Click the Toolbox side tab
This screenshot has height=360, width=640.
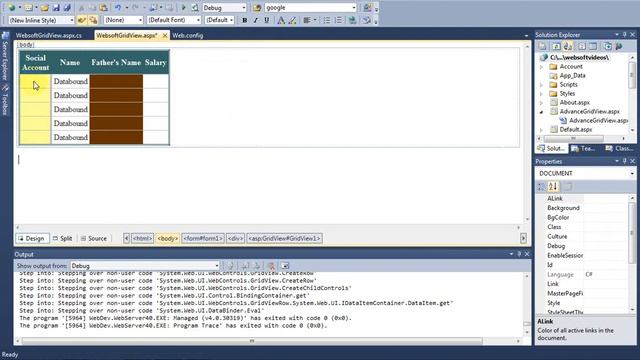[x=5, y=100]
